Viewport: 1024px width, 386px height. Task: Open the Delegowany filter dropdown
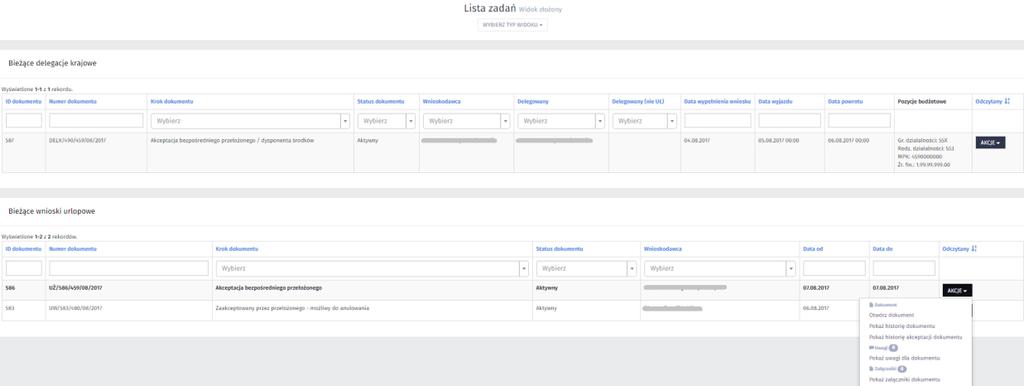point(561,121)
